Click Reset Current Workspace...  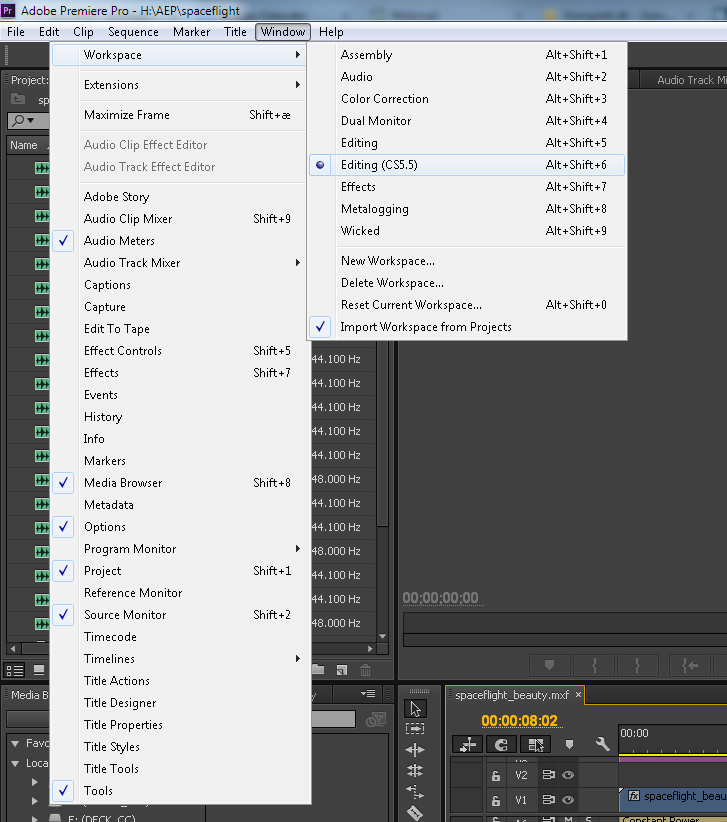click(x=466, y=305)
